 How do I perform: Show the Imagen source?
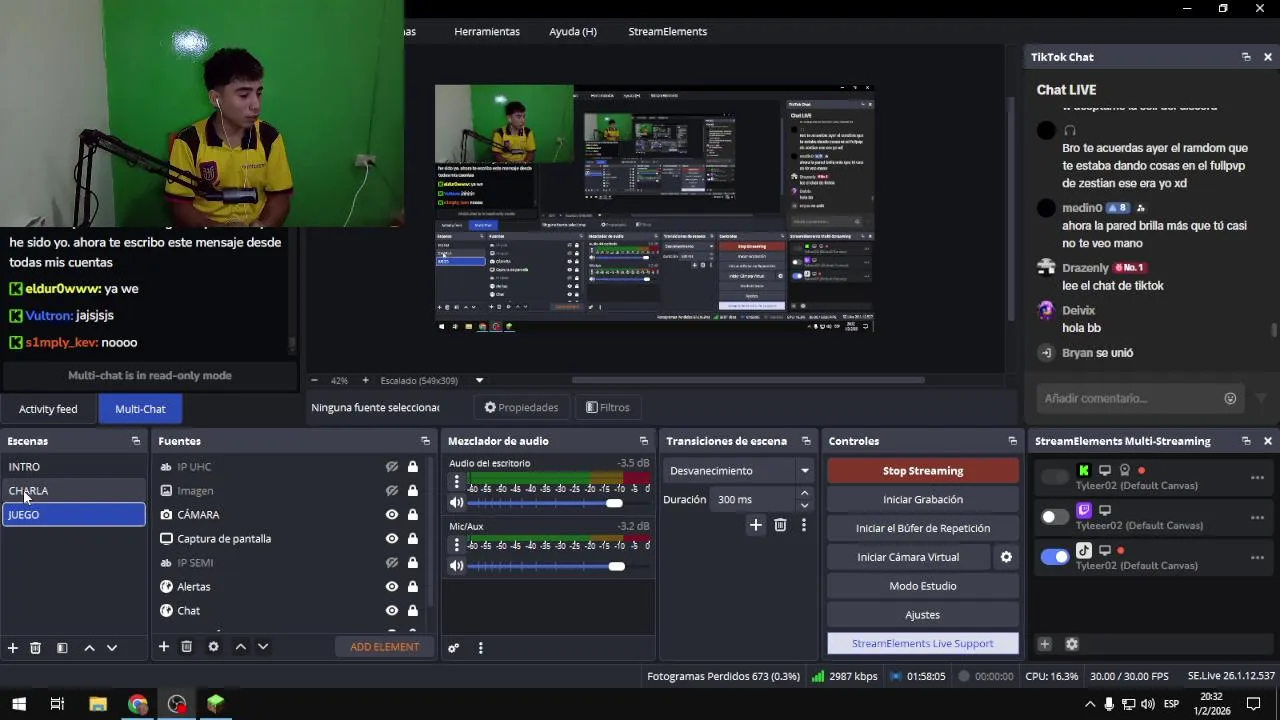(x=392, y=491)
